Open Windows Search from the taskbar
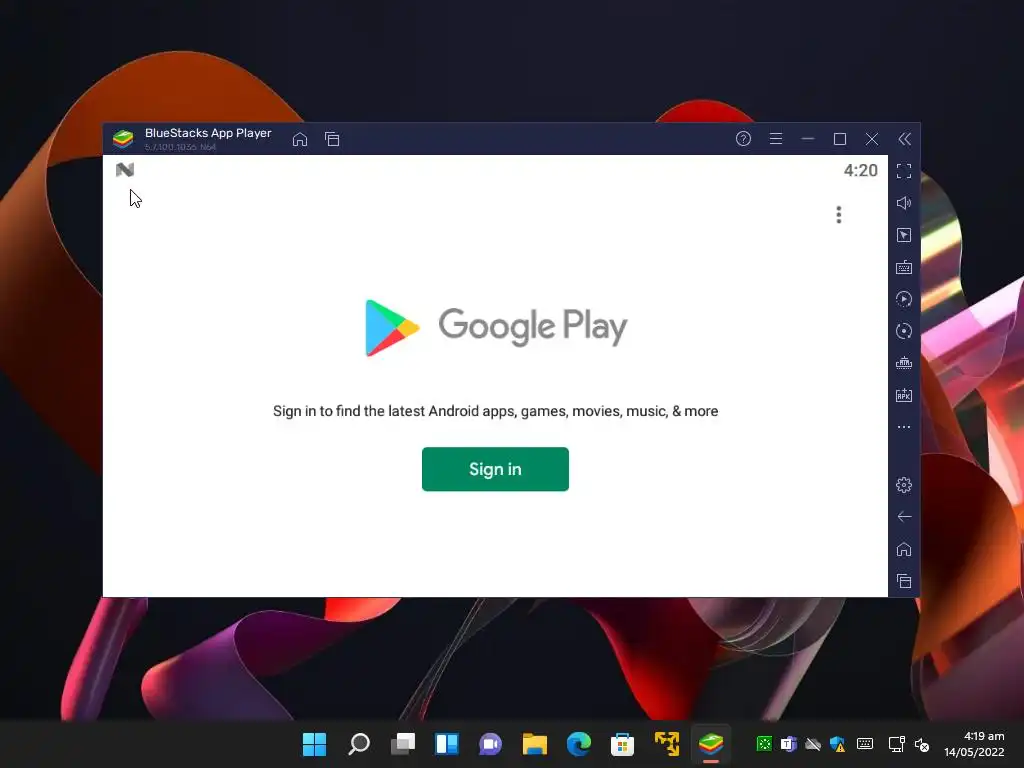Image resolution: width=1024 pixels, height=768 pixels. pos(359,744)
